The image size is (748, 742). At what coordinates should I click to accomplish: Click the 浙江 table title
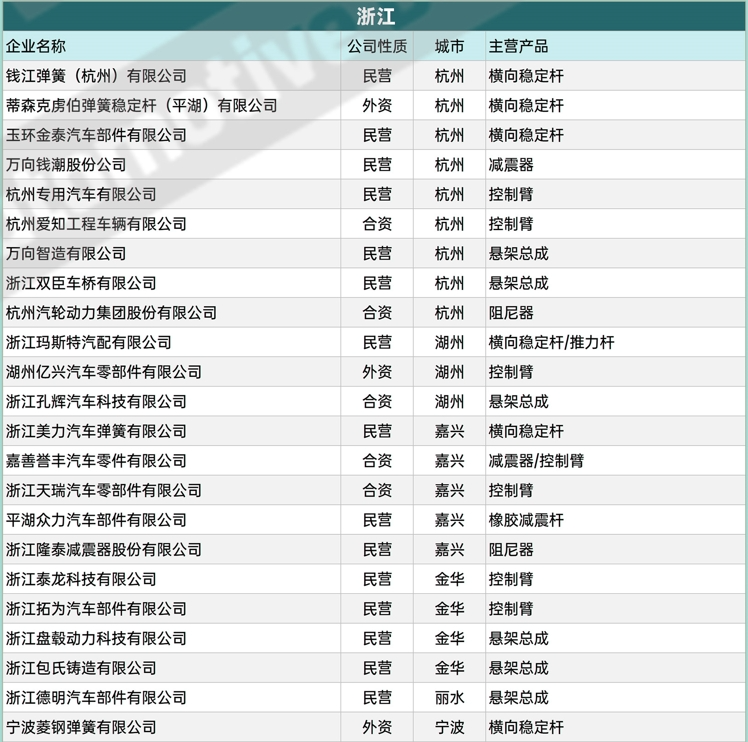(375, 17)
